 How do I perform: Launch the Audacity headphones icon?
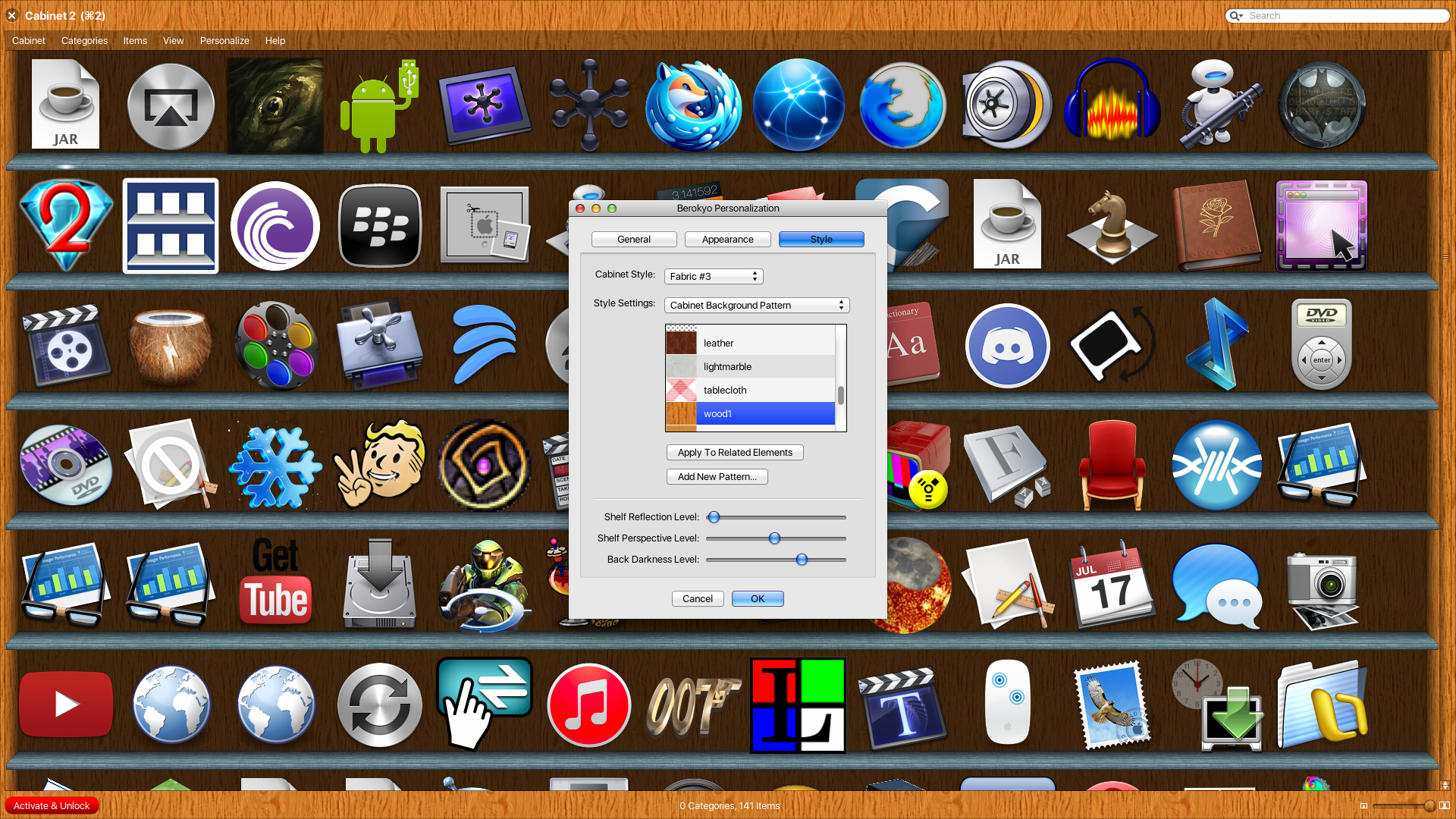click(x=1112, y=102)
